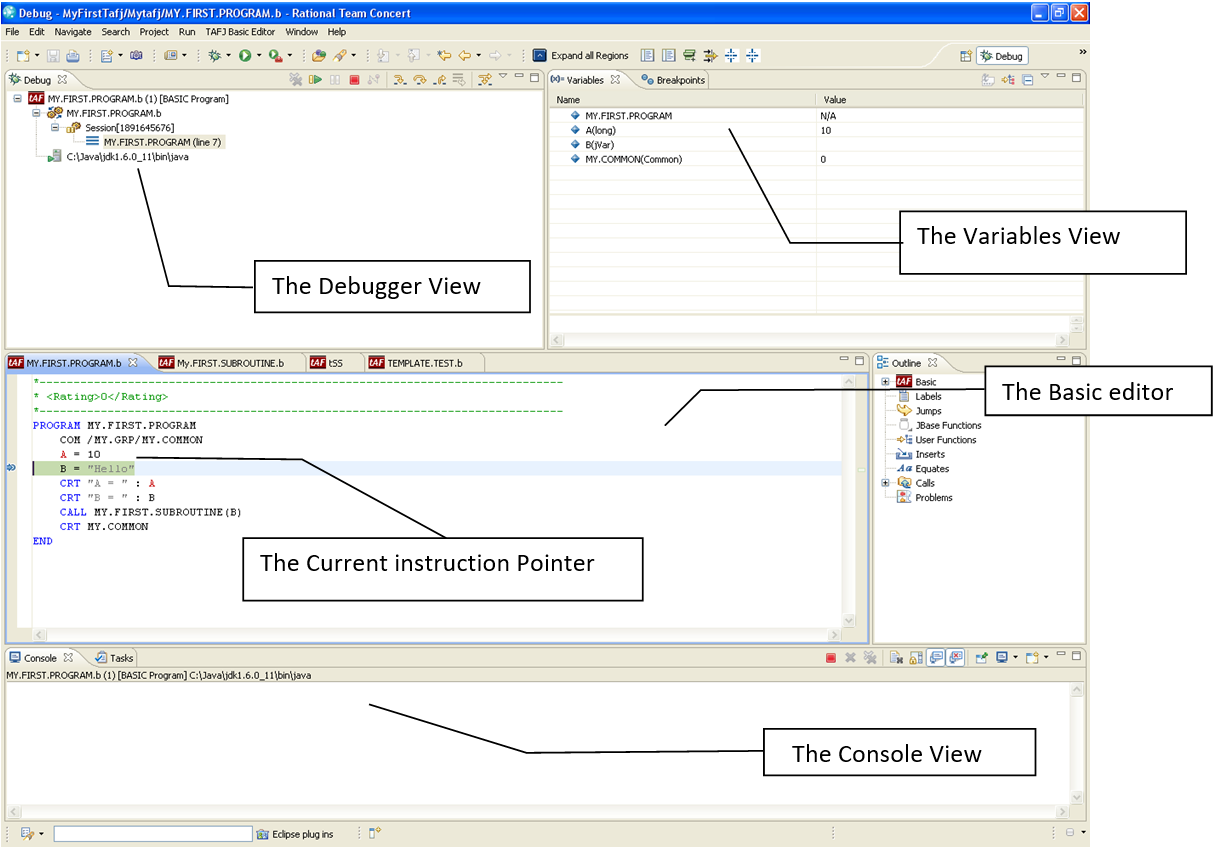The width and height of the screenshot is (1226, 854).
Task: Collapse the MY.FIRST.PROGRAM.b (1) tree node
Action: 18,99
